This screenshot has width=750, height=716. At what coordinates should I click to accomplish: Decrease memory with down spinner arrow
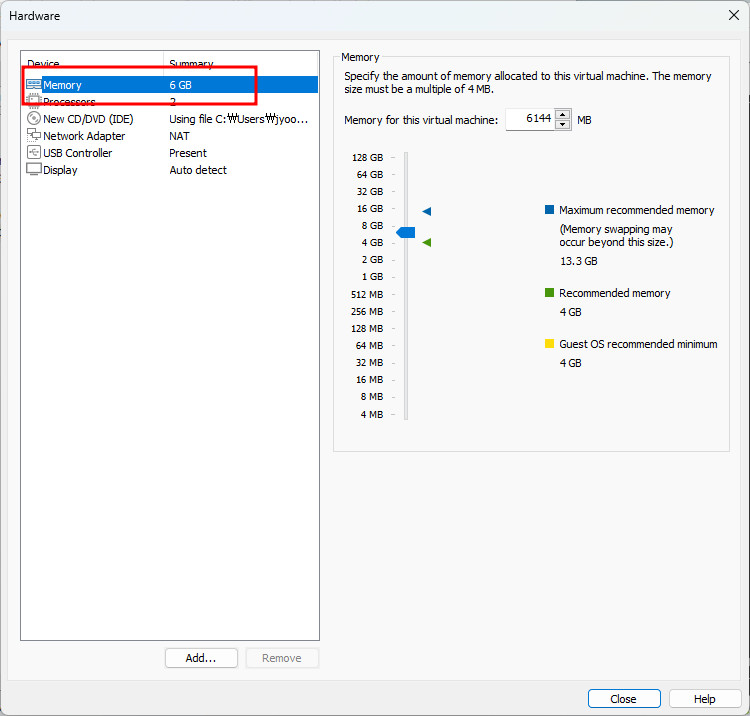pos(563,124)
